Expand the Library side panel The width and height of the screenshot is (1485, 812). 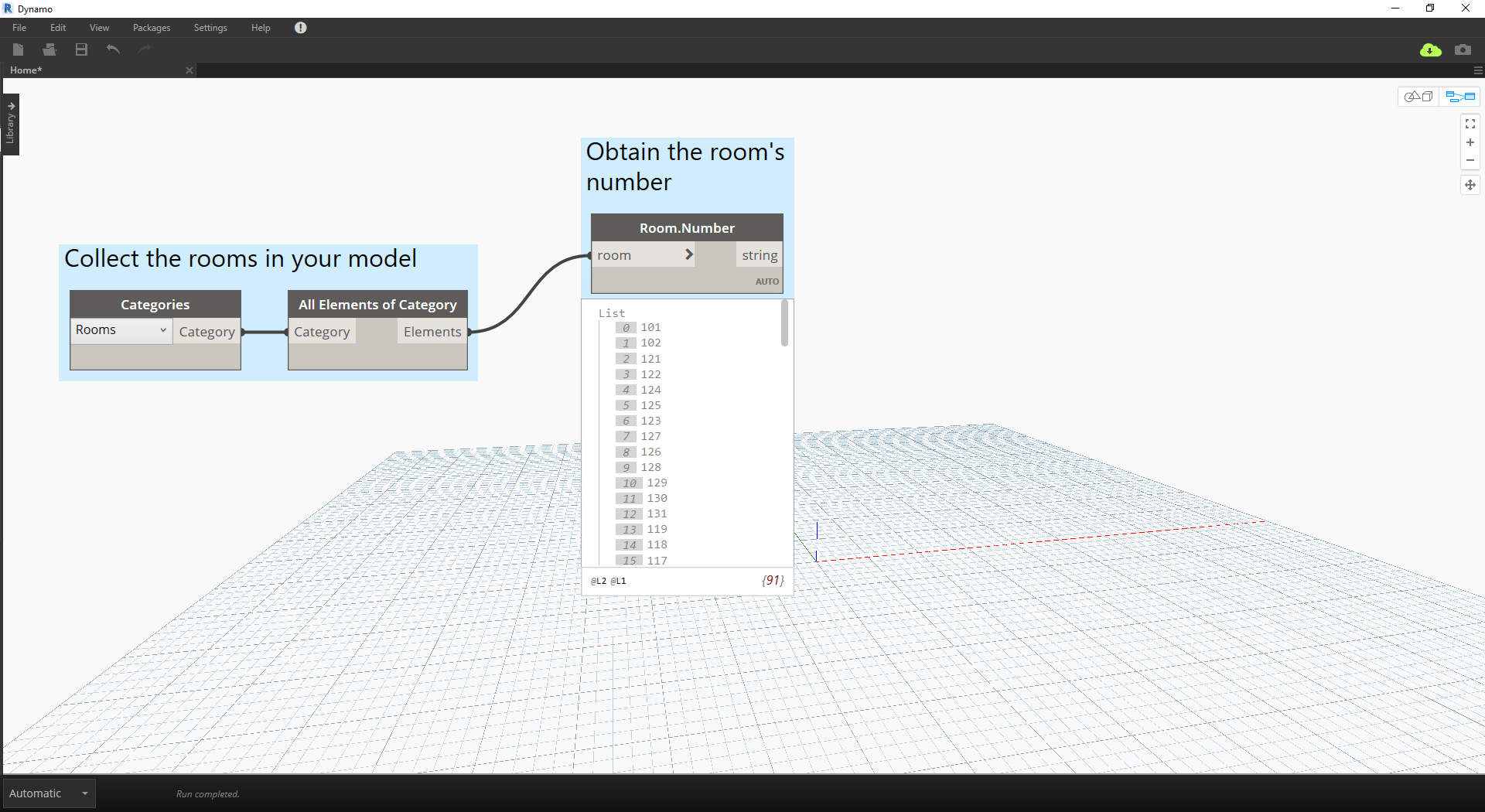pyautogui.click(x=11, y=124)
